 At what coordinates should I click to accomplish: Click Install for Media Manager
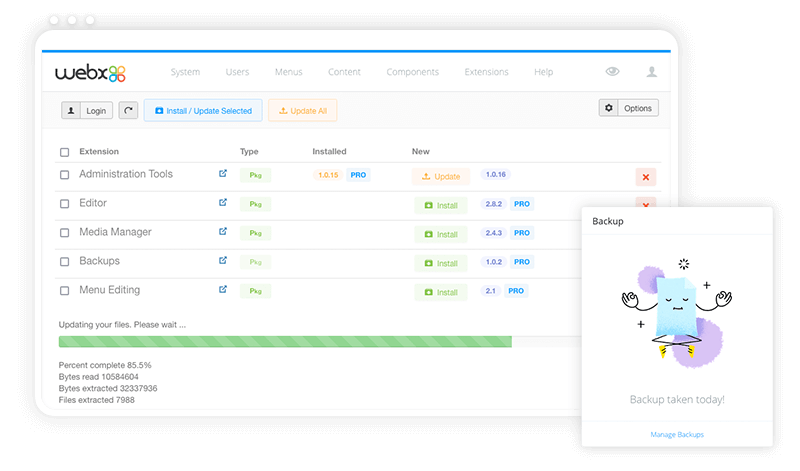coord(441,234)
